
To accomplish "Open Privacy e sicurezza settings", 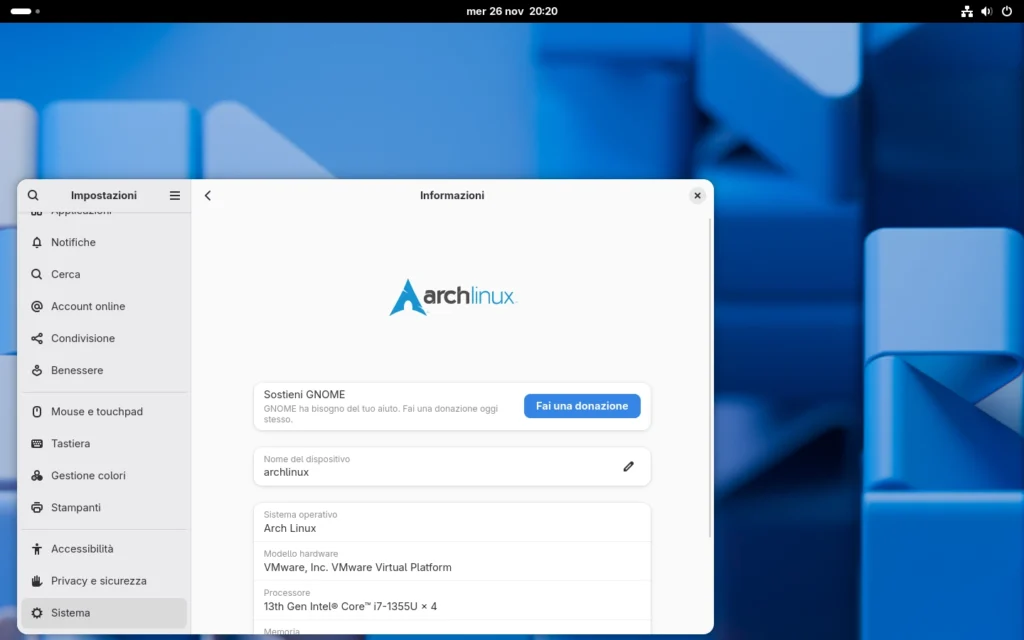I will 98,581.
